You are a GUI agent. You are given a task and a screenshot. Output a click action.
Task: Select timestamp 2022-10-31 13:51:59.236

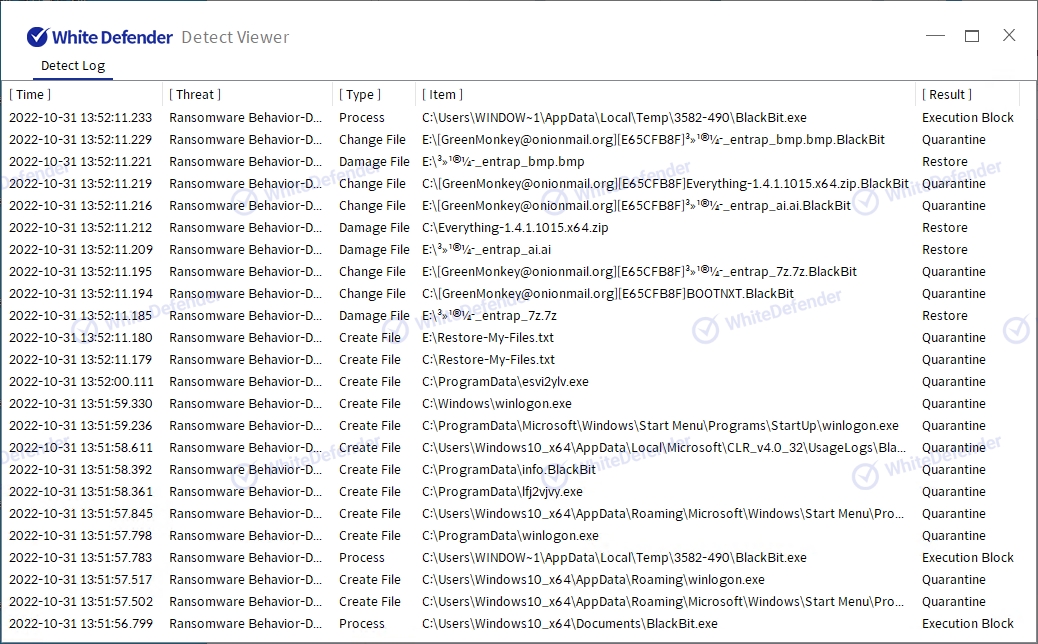[x=80, y=426]
